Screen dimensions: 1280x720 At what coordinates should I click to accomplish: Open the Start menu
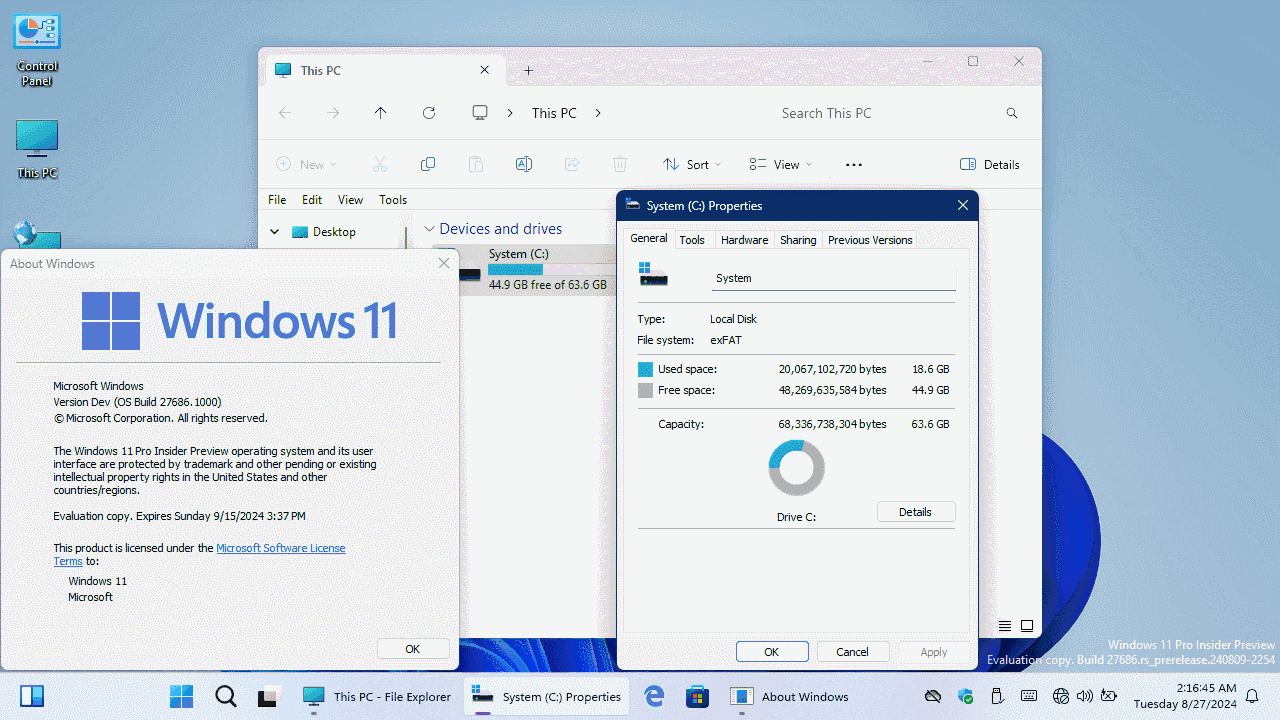click(181, 696)
